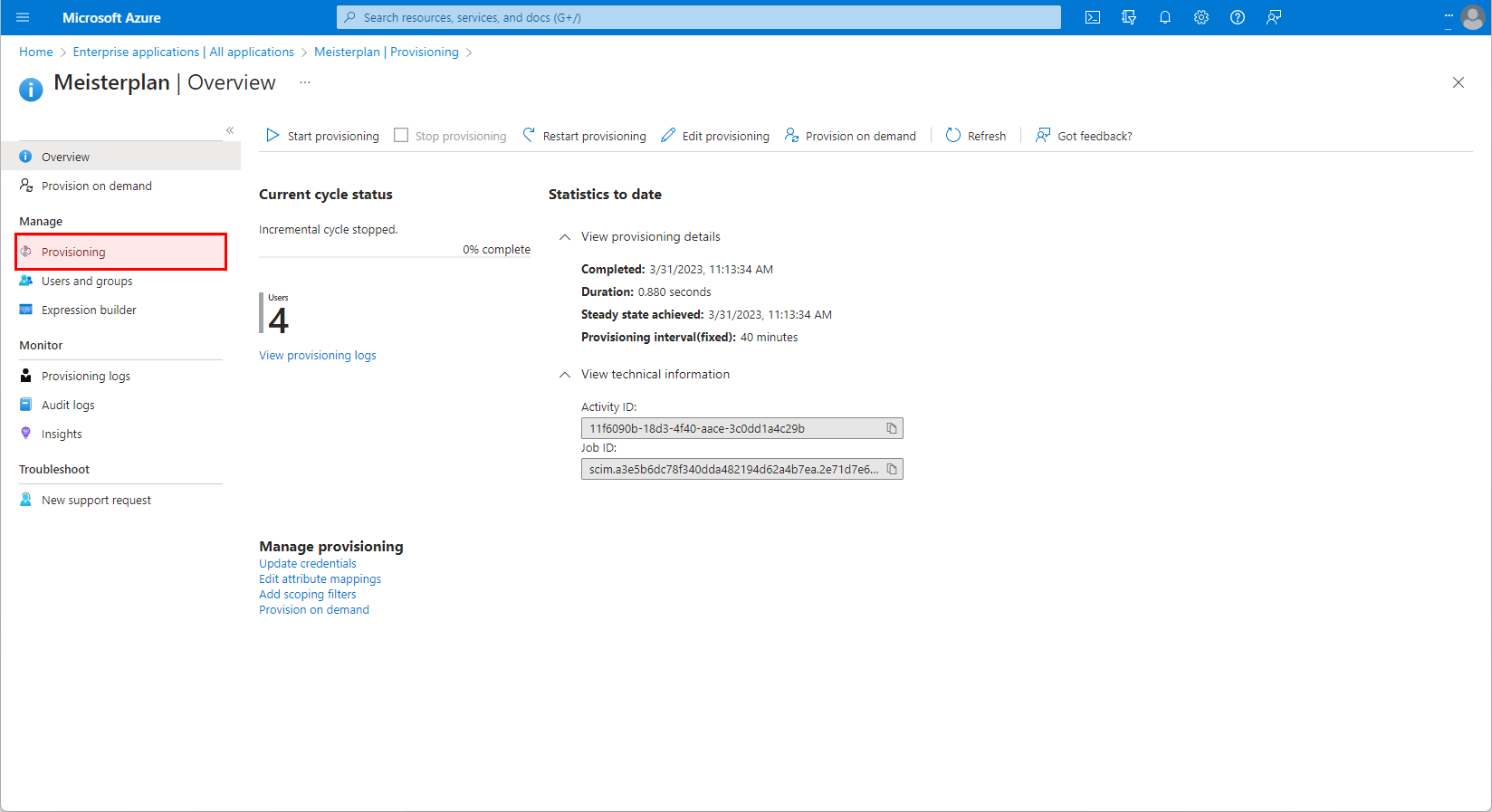The width and height of the screenshot is (1492, 812).
Task: Click the Stop provisioning checkbox icon
Action: [401, 136]
